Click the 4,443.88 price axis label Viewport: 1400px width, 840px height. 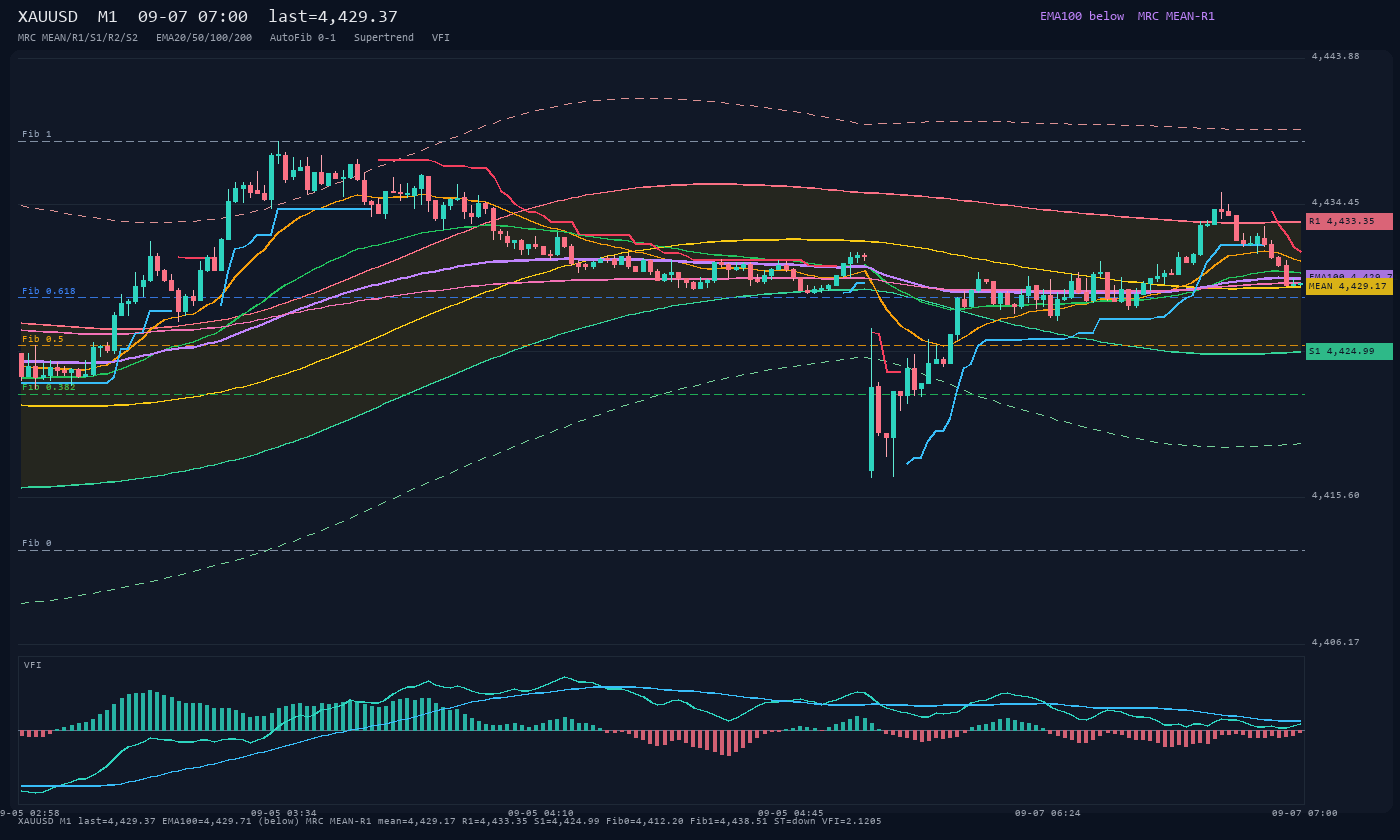1335,56
